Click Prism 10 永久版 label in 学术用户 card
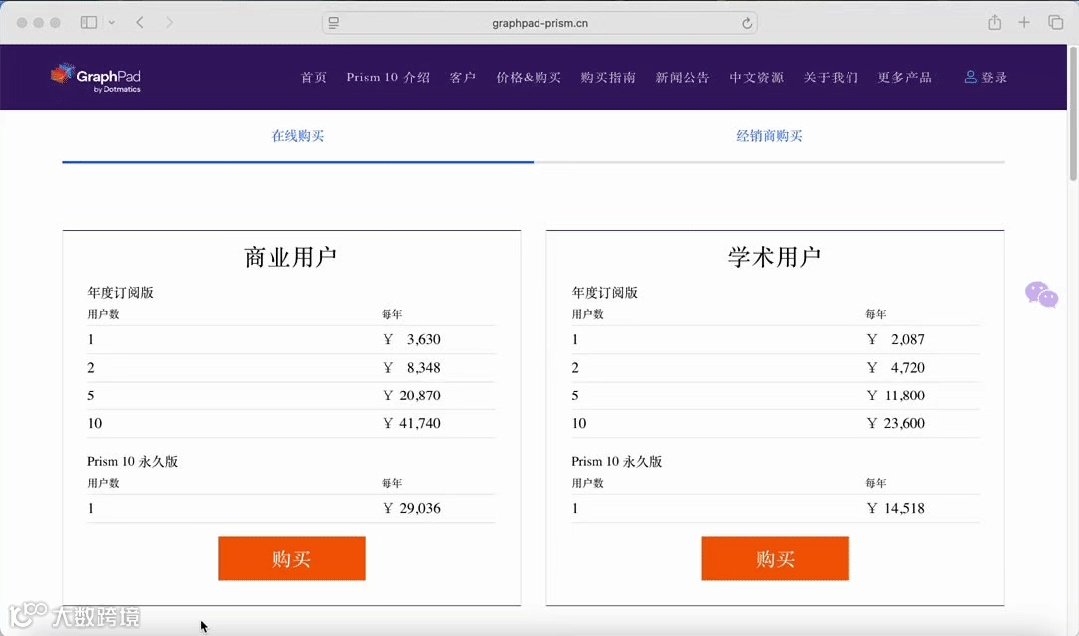This screenshot has height=636, width=1079. (x=616, y=461)
